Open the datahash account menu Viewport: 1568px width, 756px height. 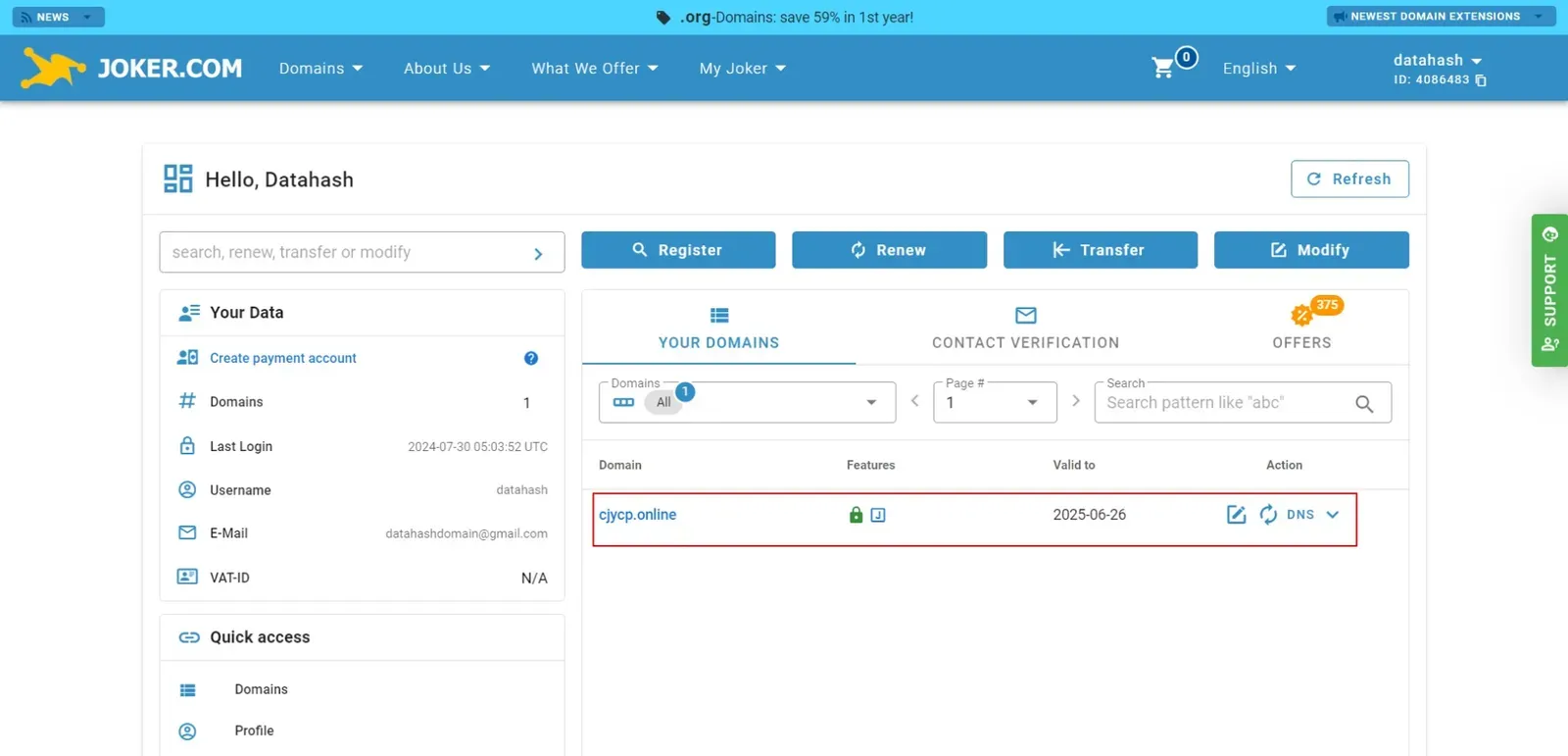(x=1438, y=61)
